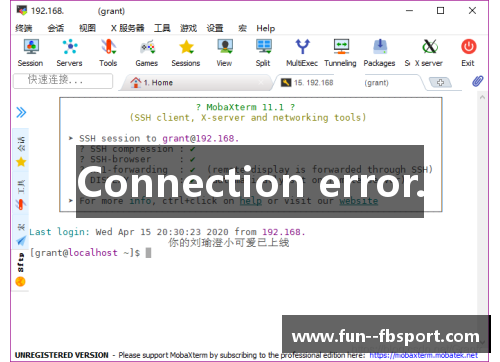Click the MobaXterm window title icon

[x=22, y=10]
